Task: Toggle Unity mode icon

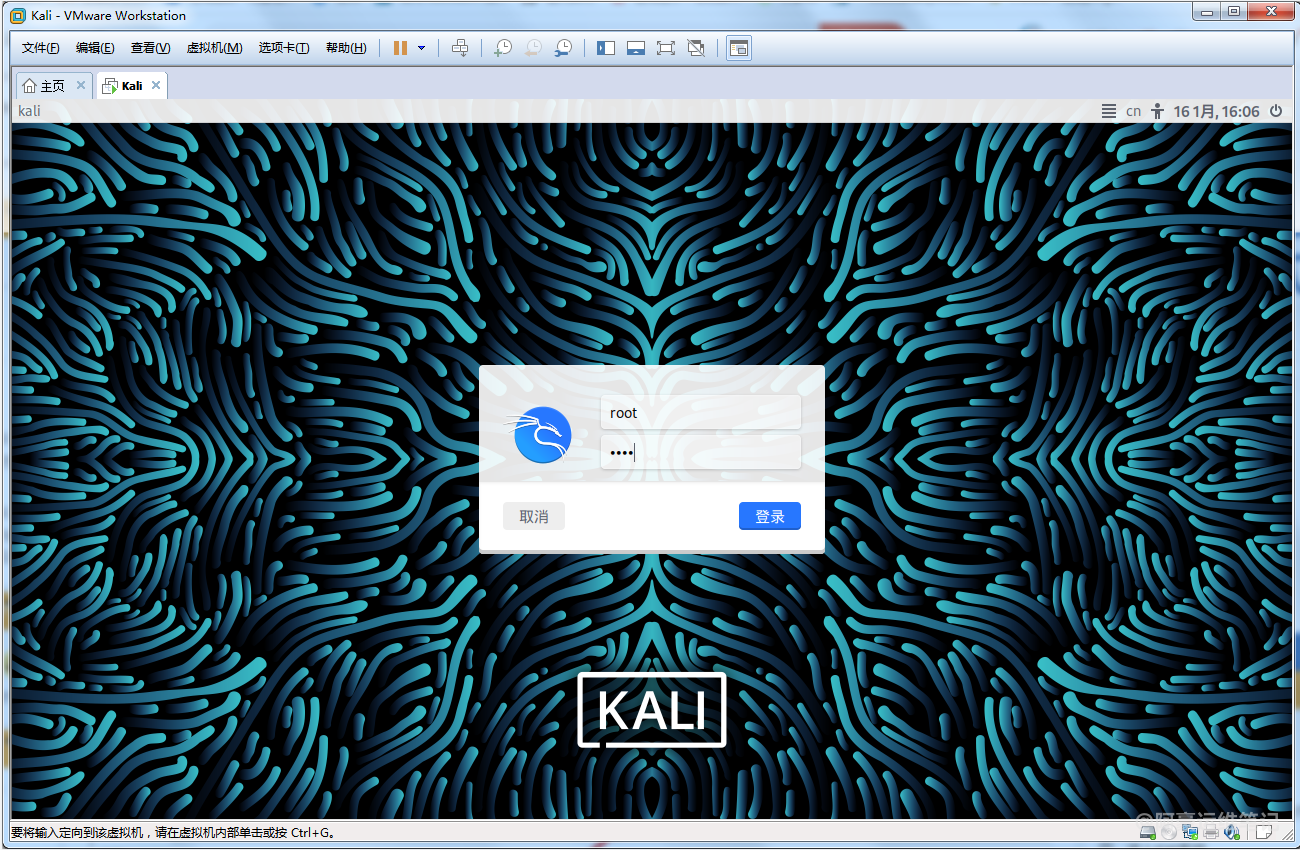Action: pos(696,48)
